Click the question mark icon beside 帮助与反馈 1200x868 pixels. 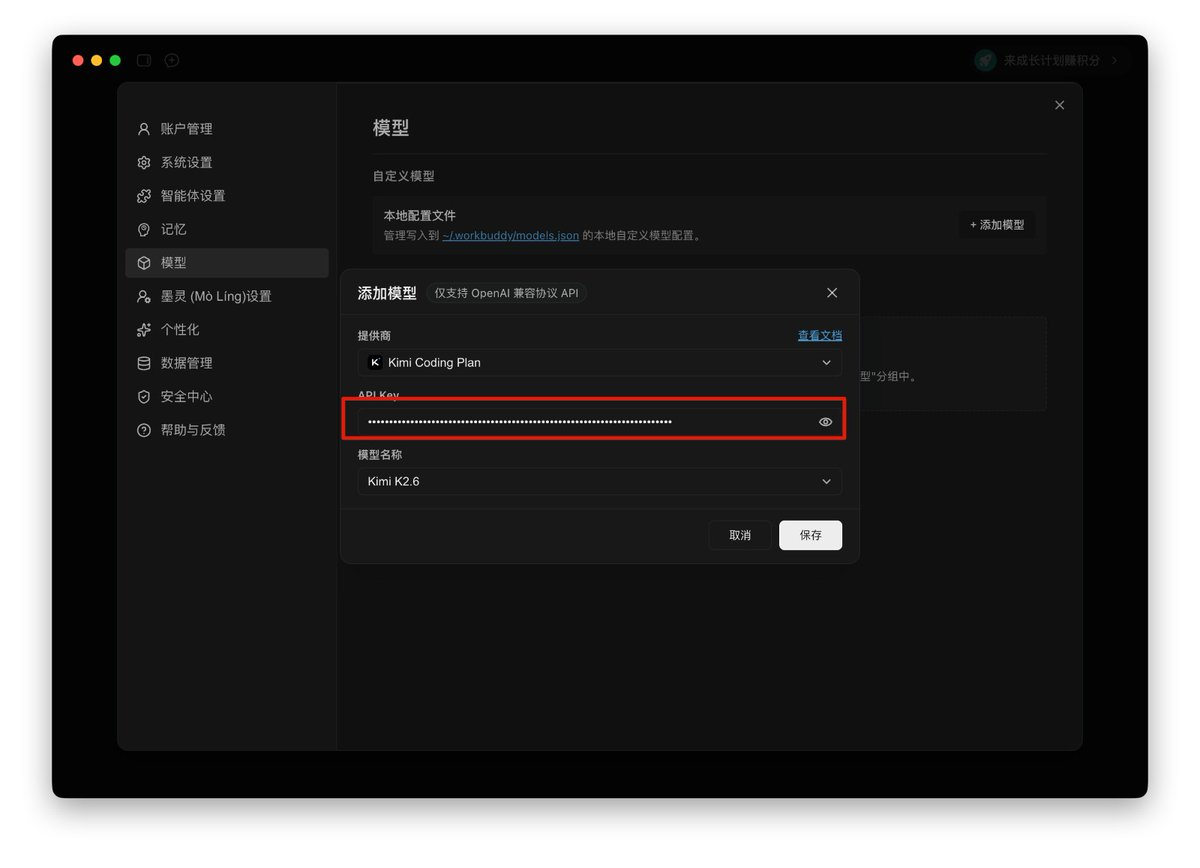[144, 430]
